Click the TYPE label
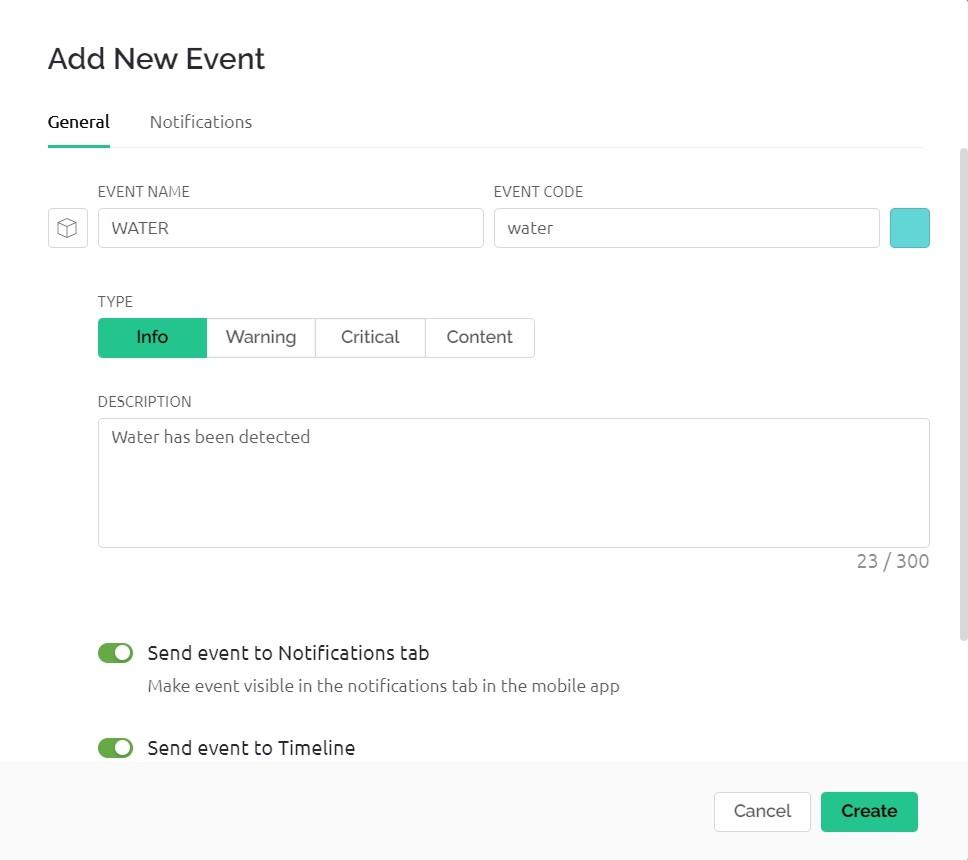The height and width of the screenshot is (860, 968). [x=115, y=301]
